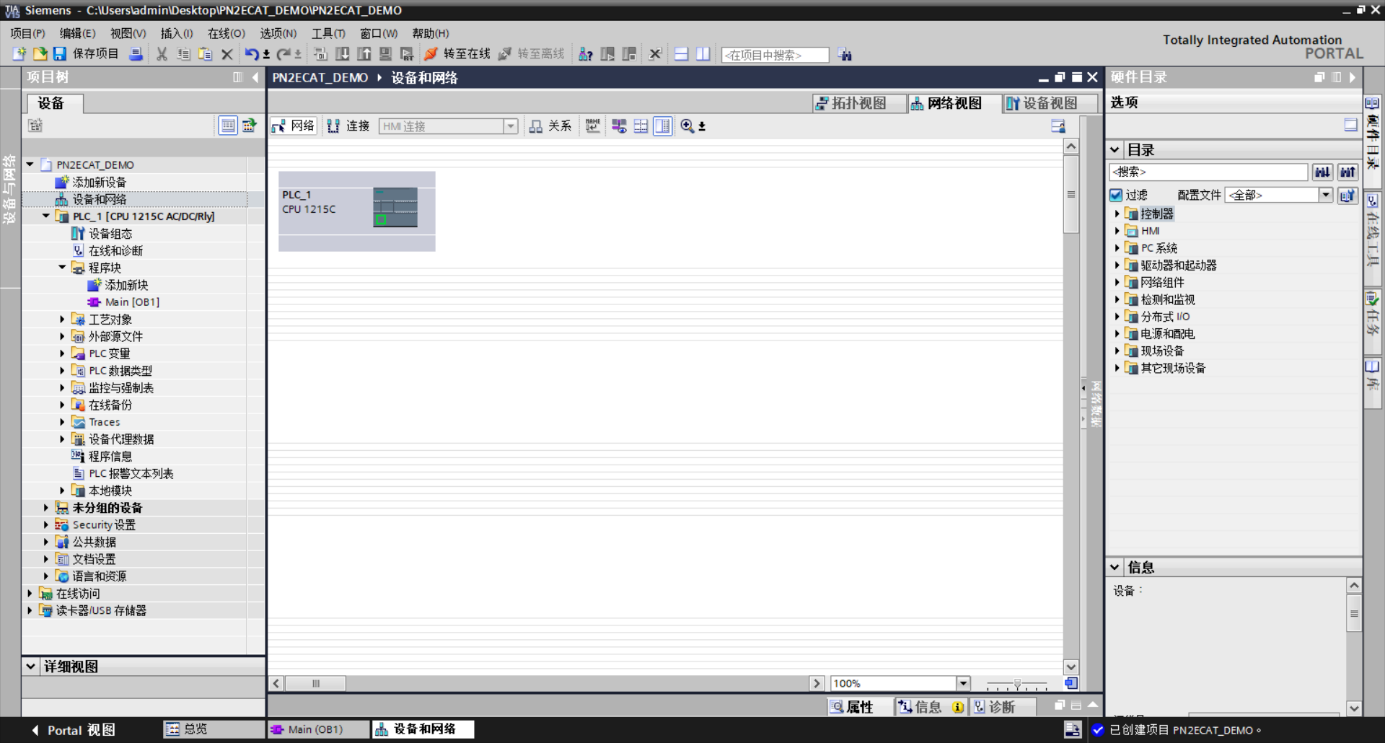Click the New project icon

19,54
